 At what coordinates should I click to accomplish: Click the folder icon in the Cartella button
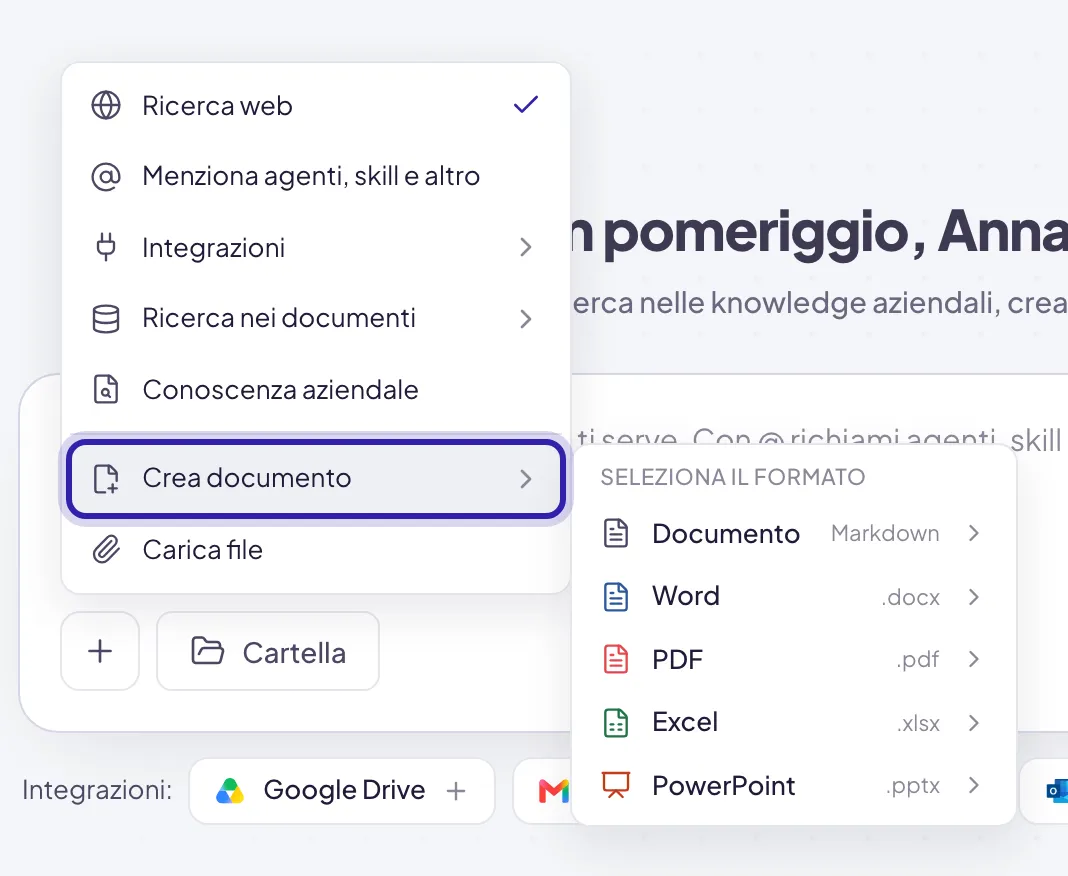point(207,651)
